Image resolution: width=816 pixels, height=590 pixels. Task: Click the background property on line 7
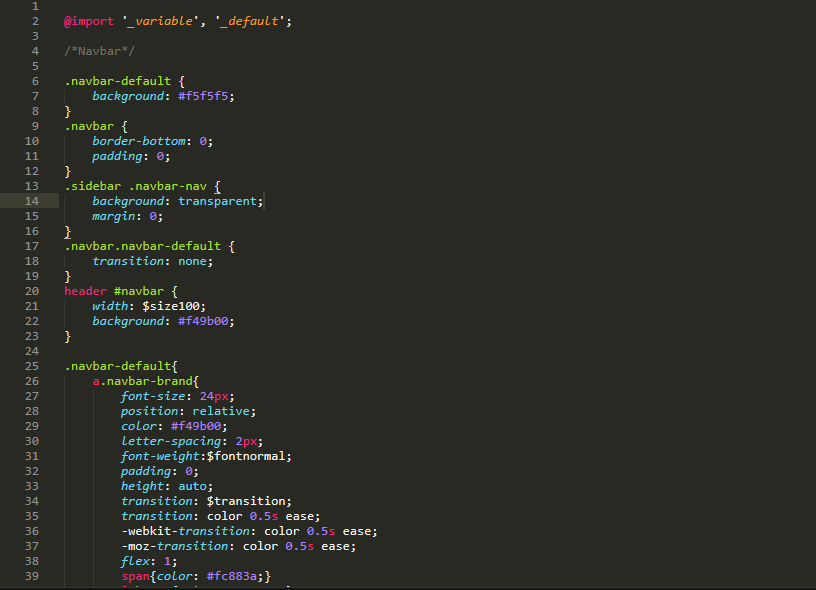point(128,96)
